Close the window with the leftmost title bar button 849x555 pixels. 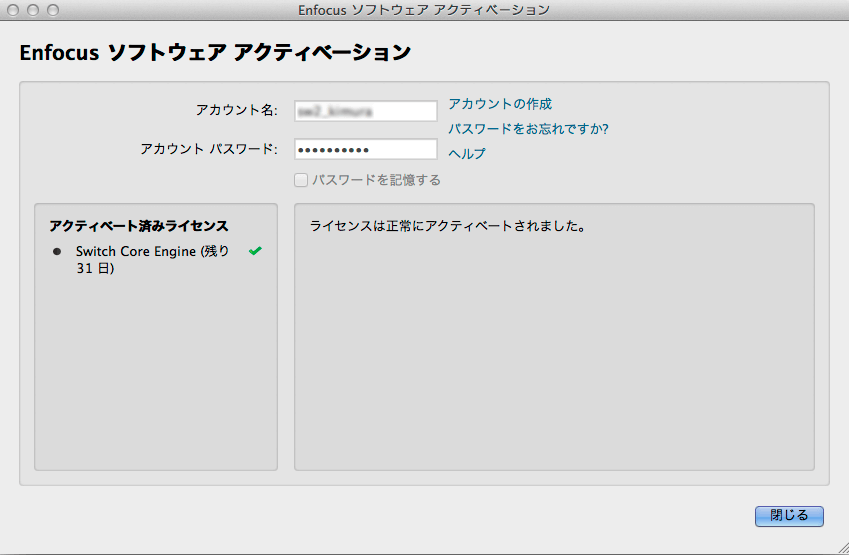click(x=13, y=10)
